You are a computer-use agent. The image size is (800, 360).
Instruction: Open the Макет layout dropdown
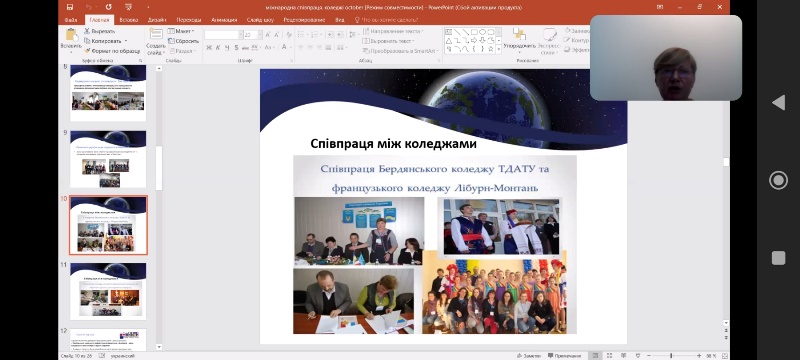point(181,31)
